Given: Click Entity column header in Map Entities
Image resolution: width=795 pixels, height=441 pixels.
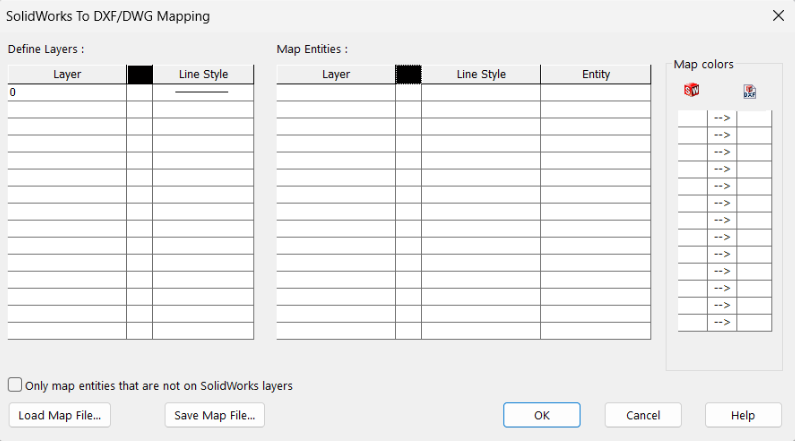Looking at the screenshot, I should (x=596, y=74).
